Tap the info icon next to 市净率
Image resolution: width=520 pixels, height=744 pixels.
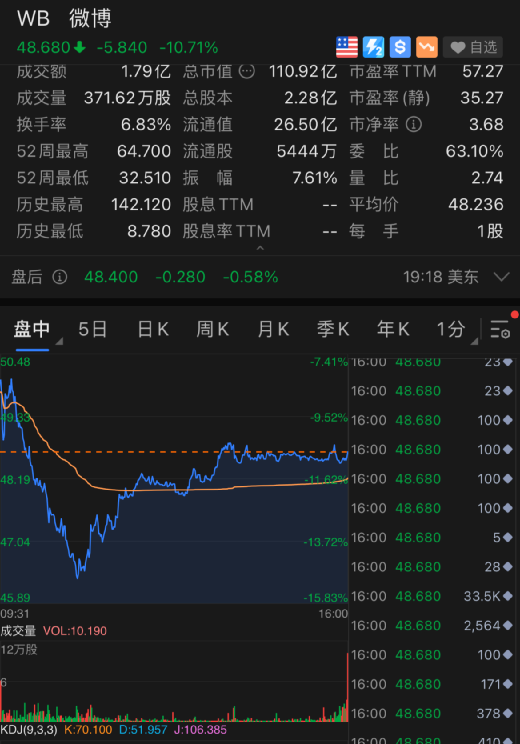tap(414, 125)
